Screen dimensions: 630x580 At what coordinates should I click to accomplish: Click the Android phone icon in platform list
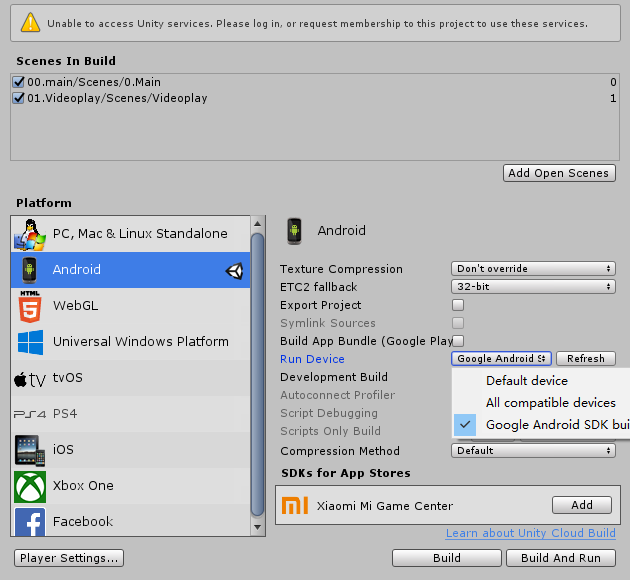(x=29, y=270)
